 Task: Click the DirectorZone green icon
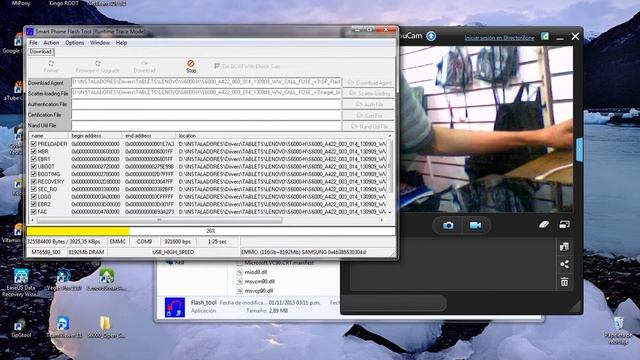click(544, 36)
